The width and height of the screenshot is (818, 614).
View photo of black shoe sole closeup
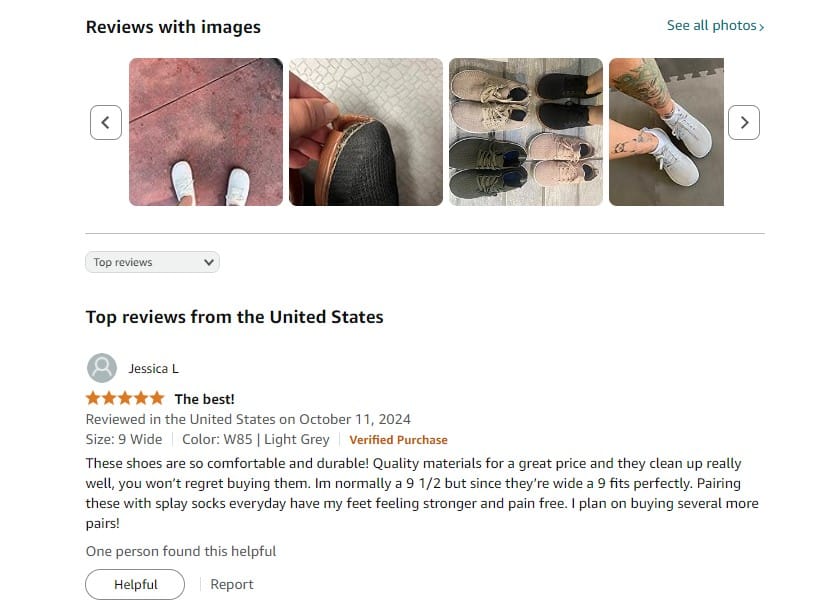366,132
